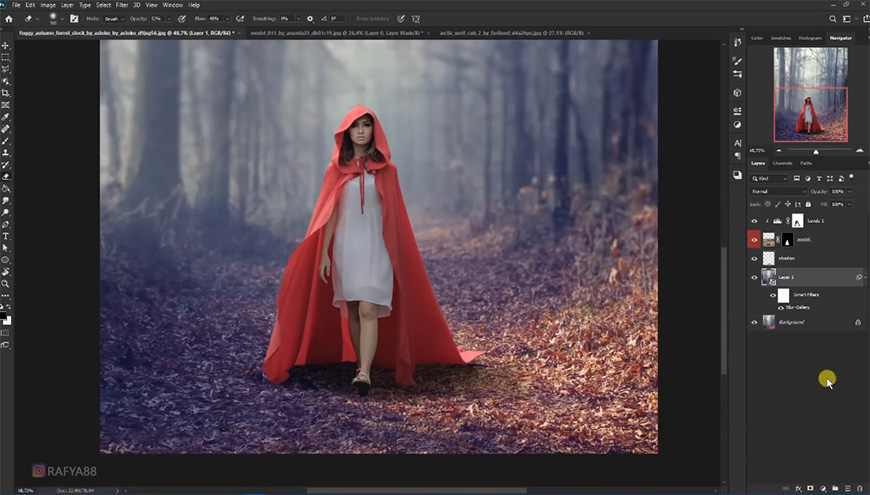
Task: Toggle lock all layer padlock icon
Action: 808,204
